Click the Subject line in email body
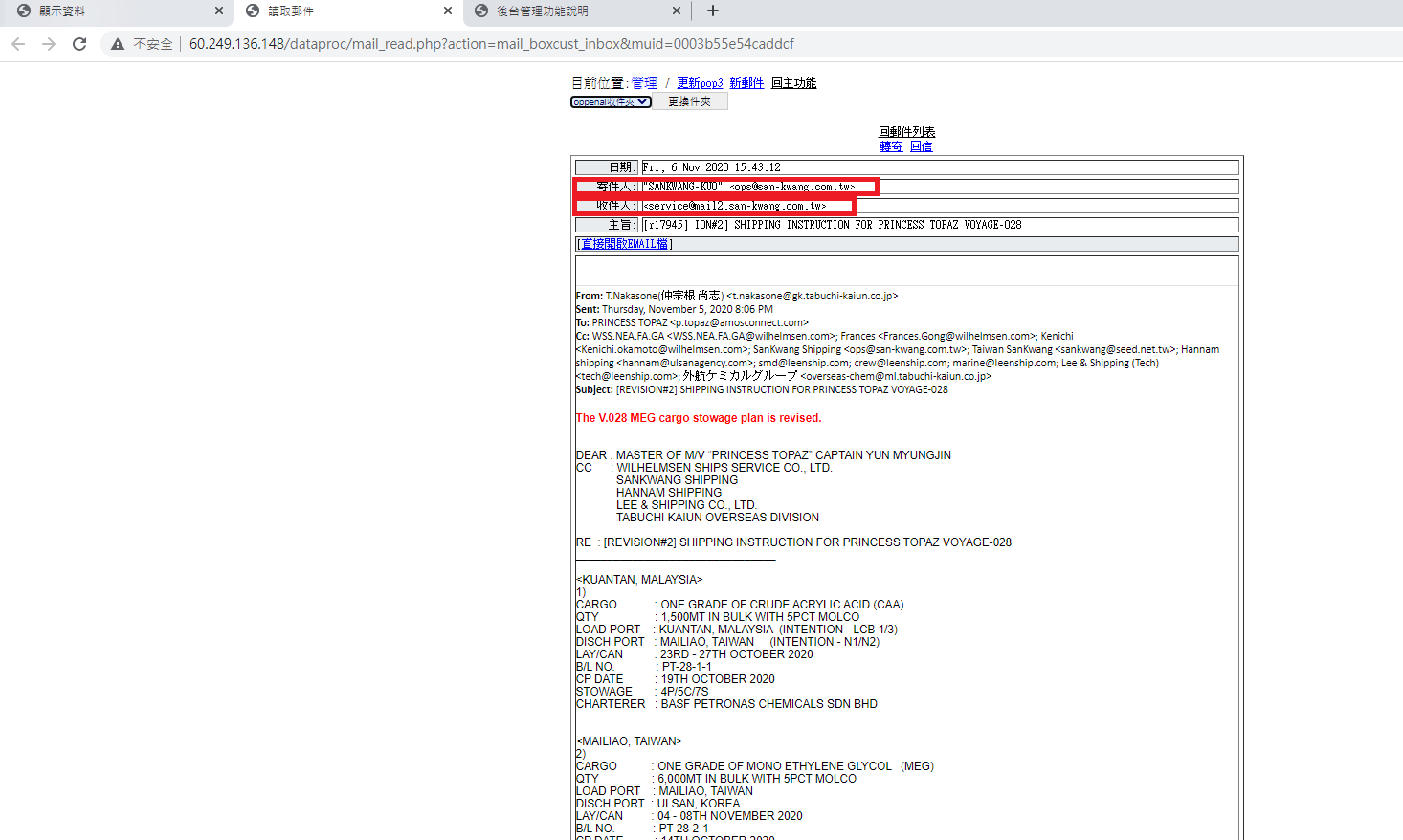Image resolution: width=1403 pixels, height=840 pixels. (x=762, y=389)
